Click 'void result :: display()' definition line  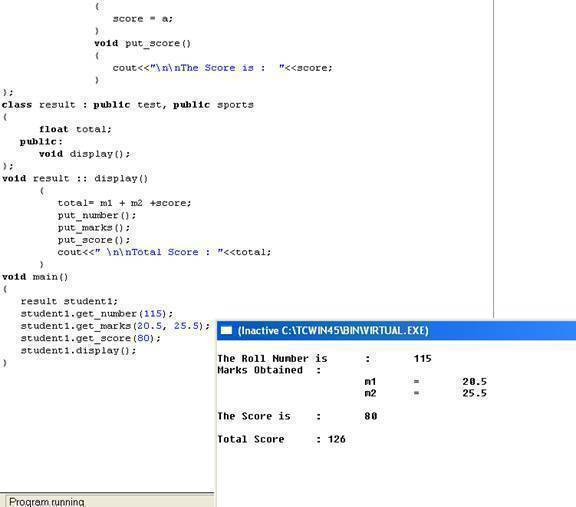click(75, 179)
